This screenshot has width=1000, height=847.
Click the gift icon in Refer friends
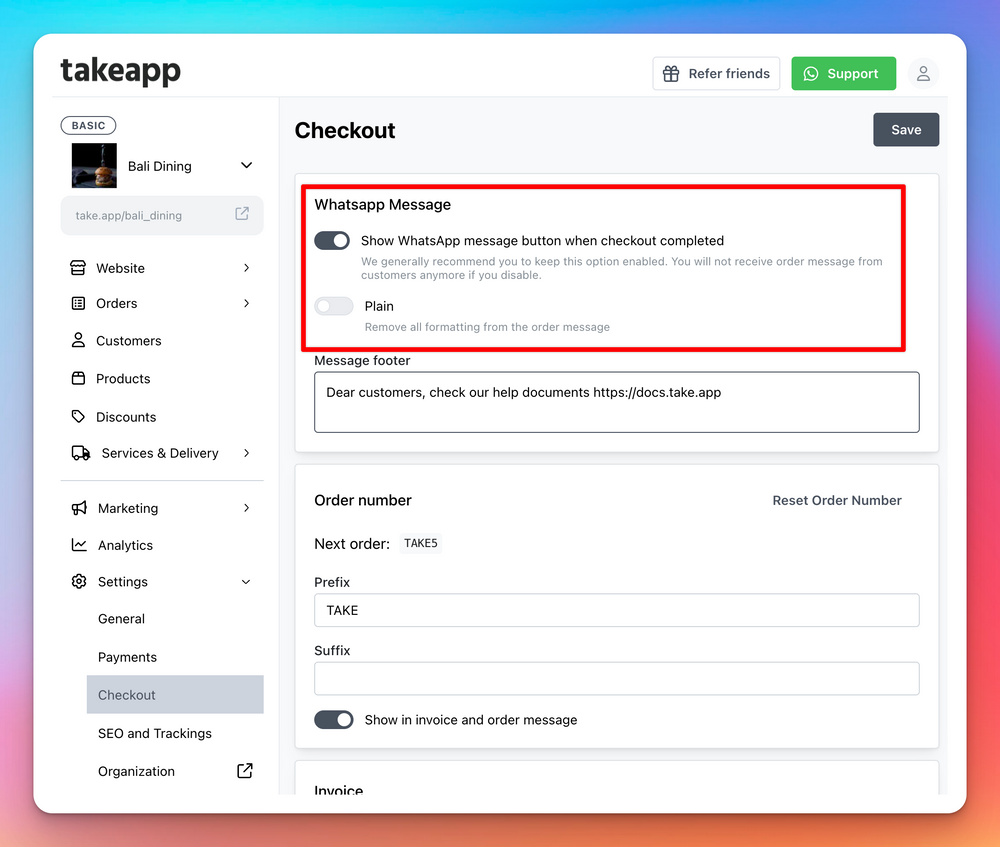pyautogui.click(x=671, y=74)
